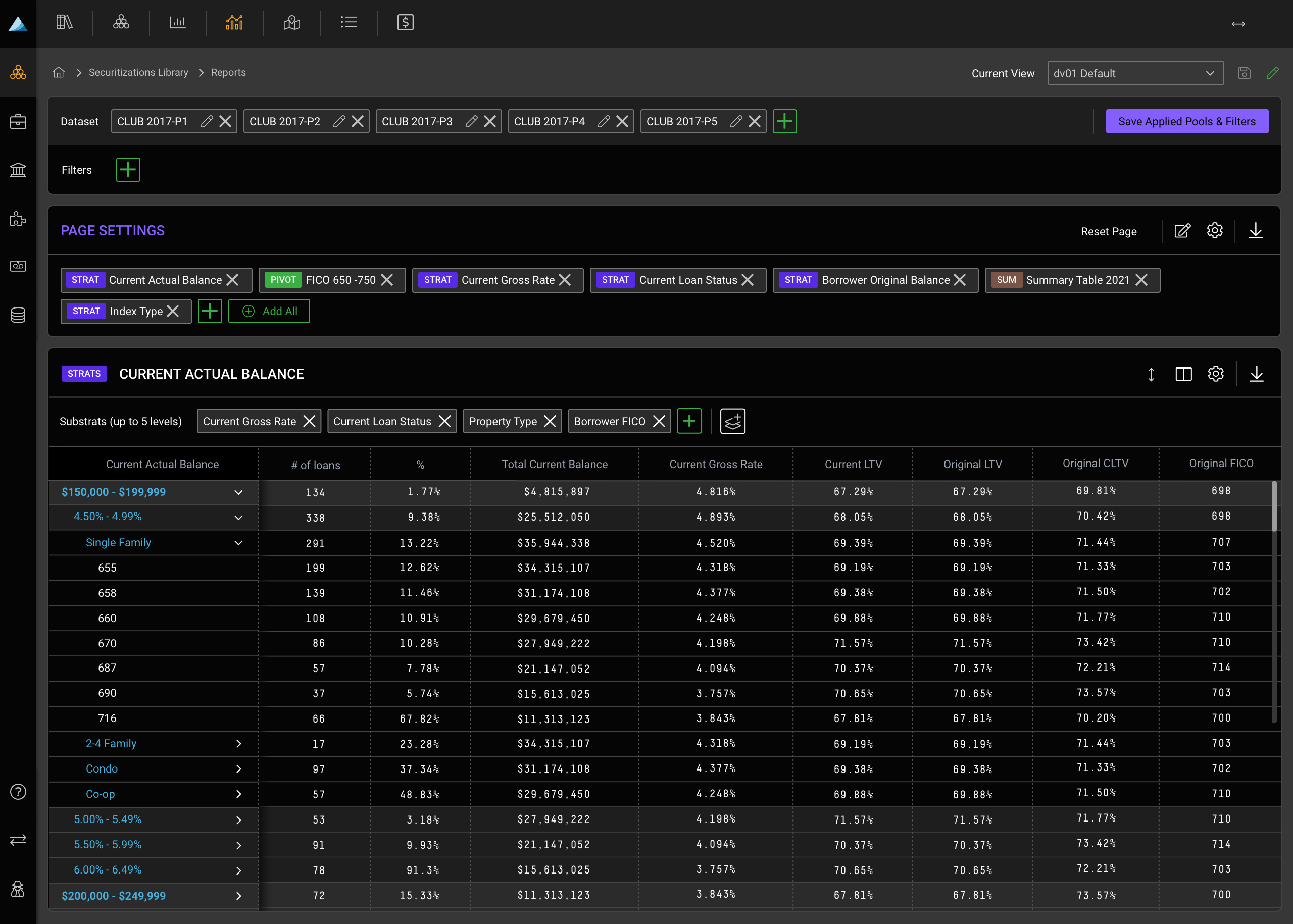Image resolution: width=1293 pixels, height=924 pixels.
Task: Remove the PIVOT FICO 650-750 chip
Action: click(387, 280)
